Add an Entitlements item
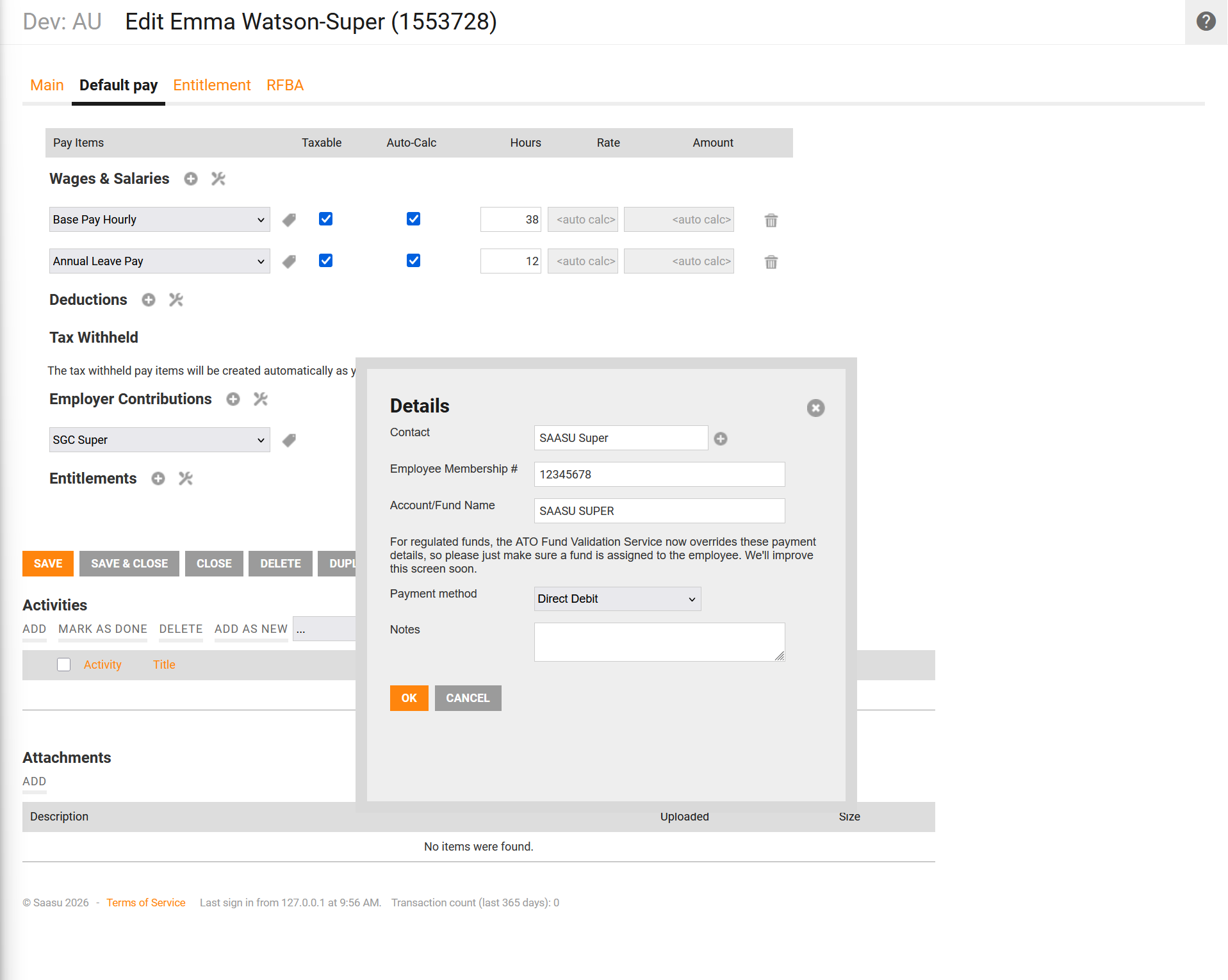 click(x=158, y=478)
